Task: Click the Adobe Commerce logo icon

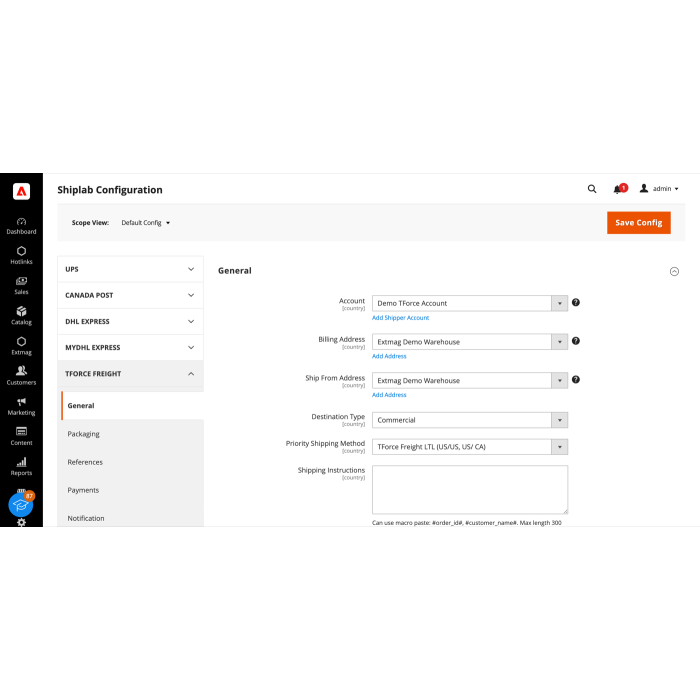Action: (x=21, y=192)
